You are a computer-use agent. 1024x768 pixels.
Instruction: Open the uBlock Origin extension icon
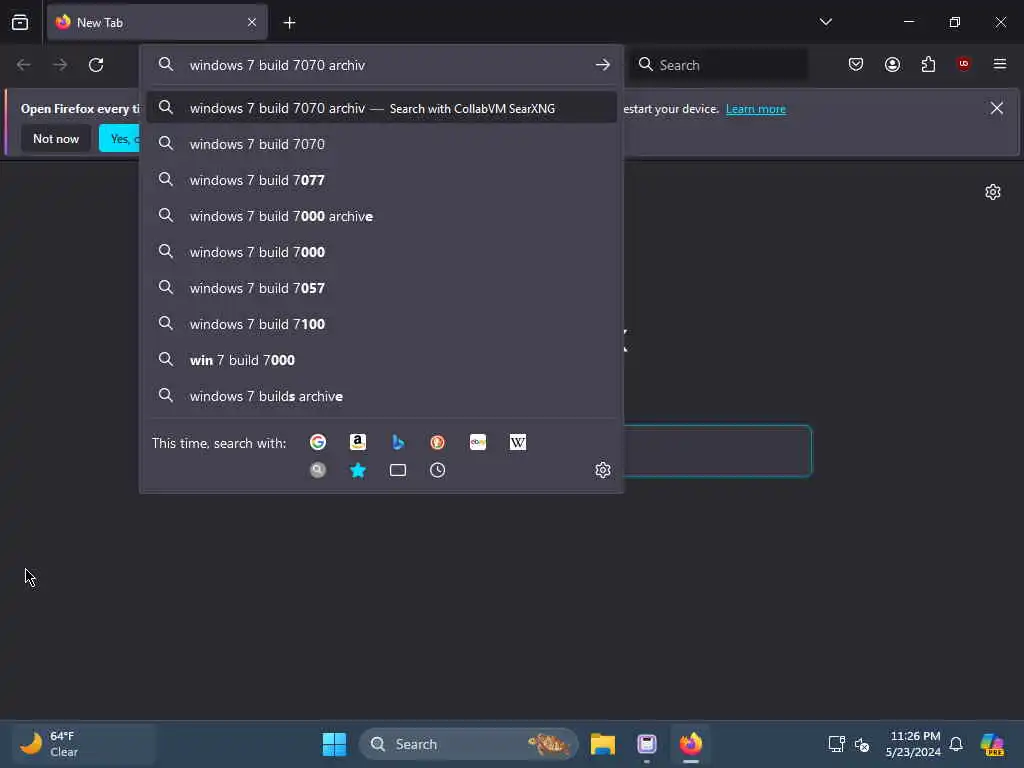(964, 64)
